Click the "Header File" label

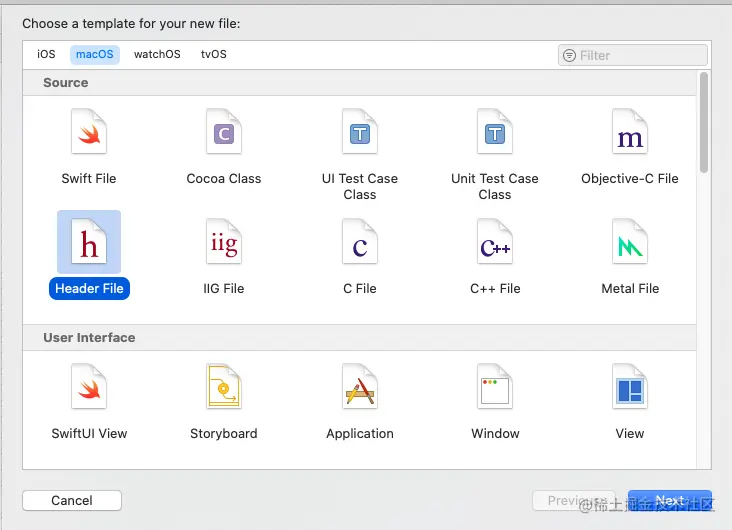coord(89,289)
